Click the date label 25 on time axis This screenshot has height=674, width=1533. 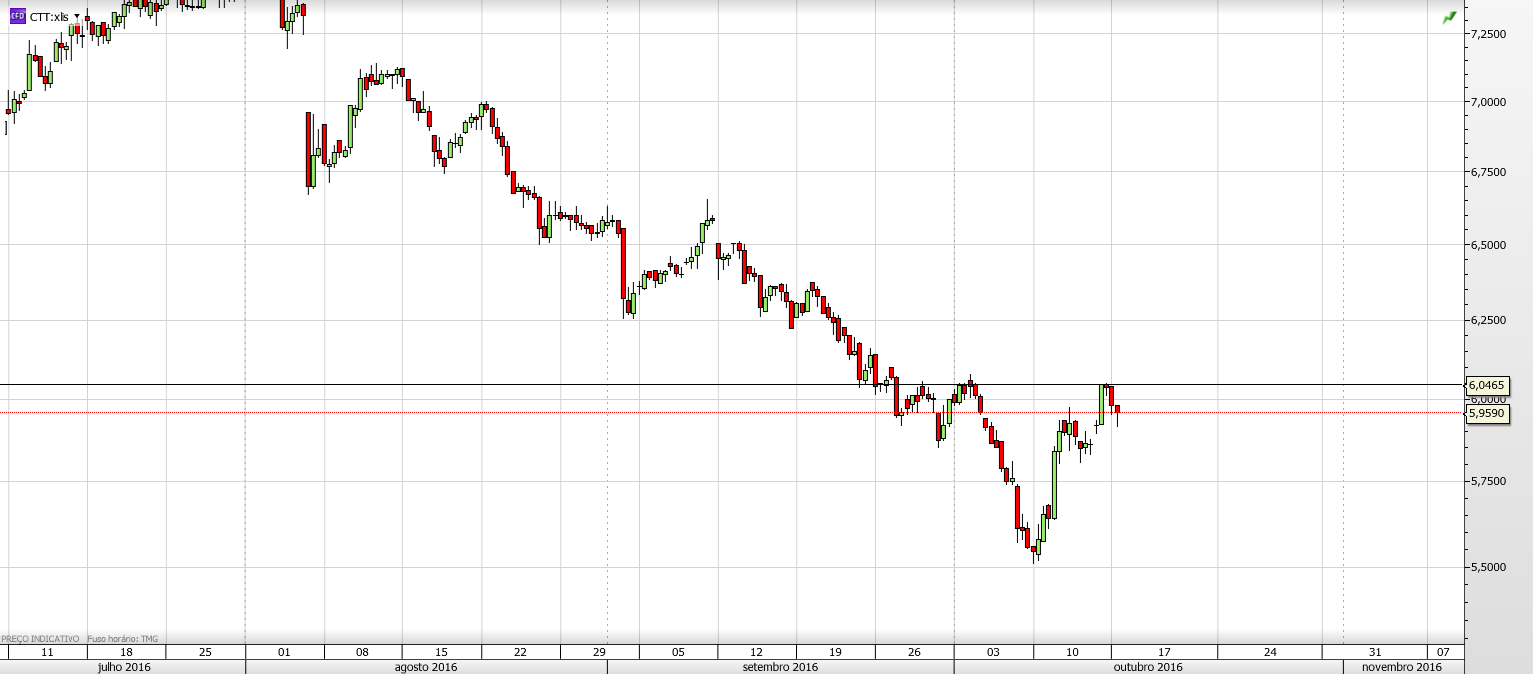click(x=205, y=652)
